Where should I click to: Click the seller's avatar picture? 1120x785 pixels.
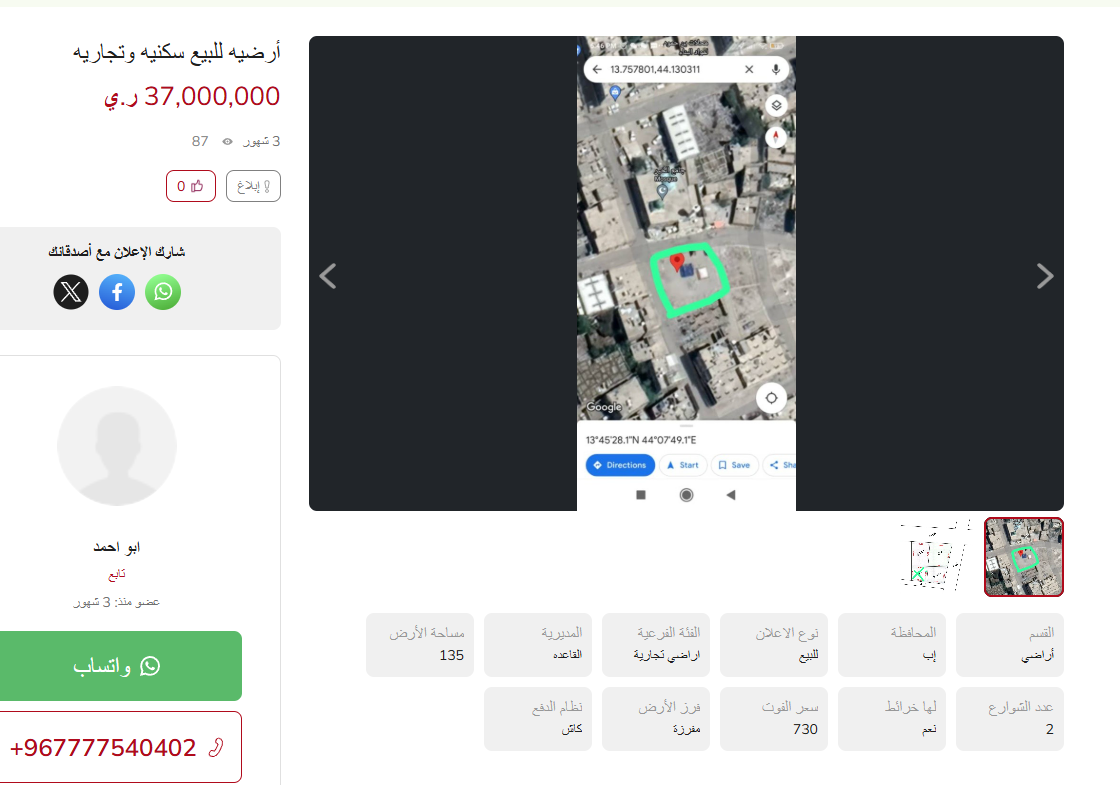click(117, 446)
